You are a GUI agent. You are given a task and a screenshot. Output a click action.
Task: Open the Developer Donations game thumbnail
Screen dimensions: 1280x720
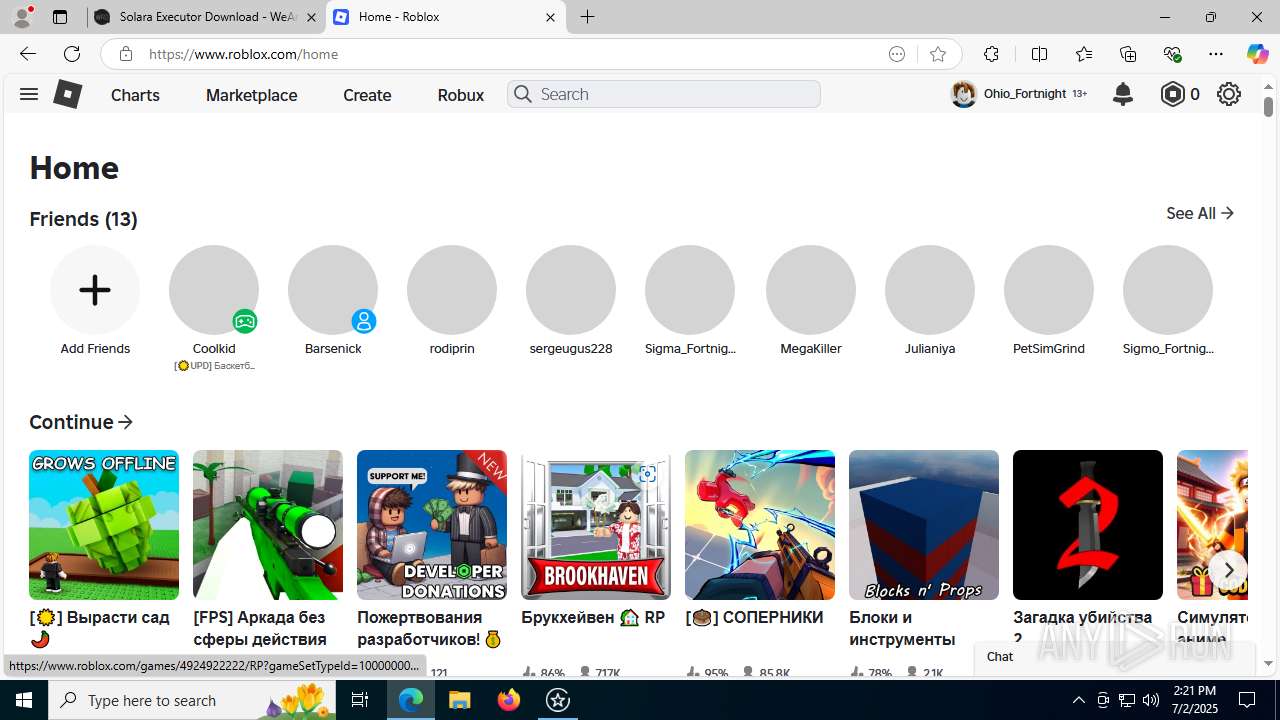(x=432, y=525)
